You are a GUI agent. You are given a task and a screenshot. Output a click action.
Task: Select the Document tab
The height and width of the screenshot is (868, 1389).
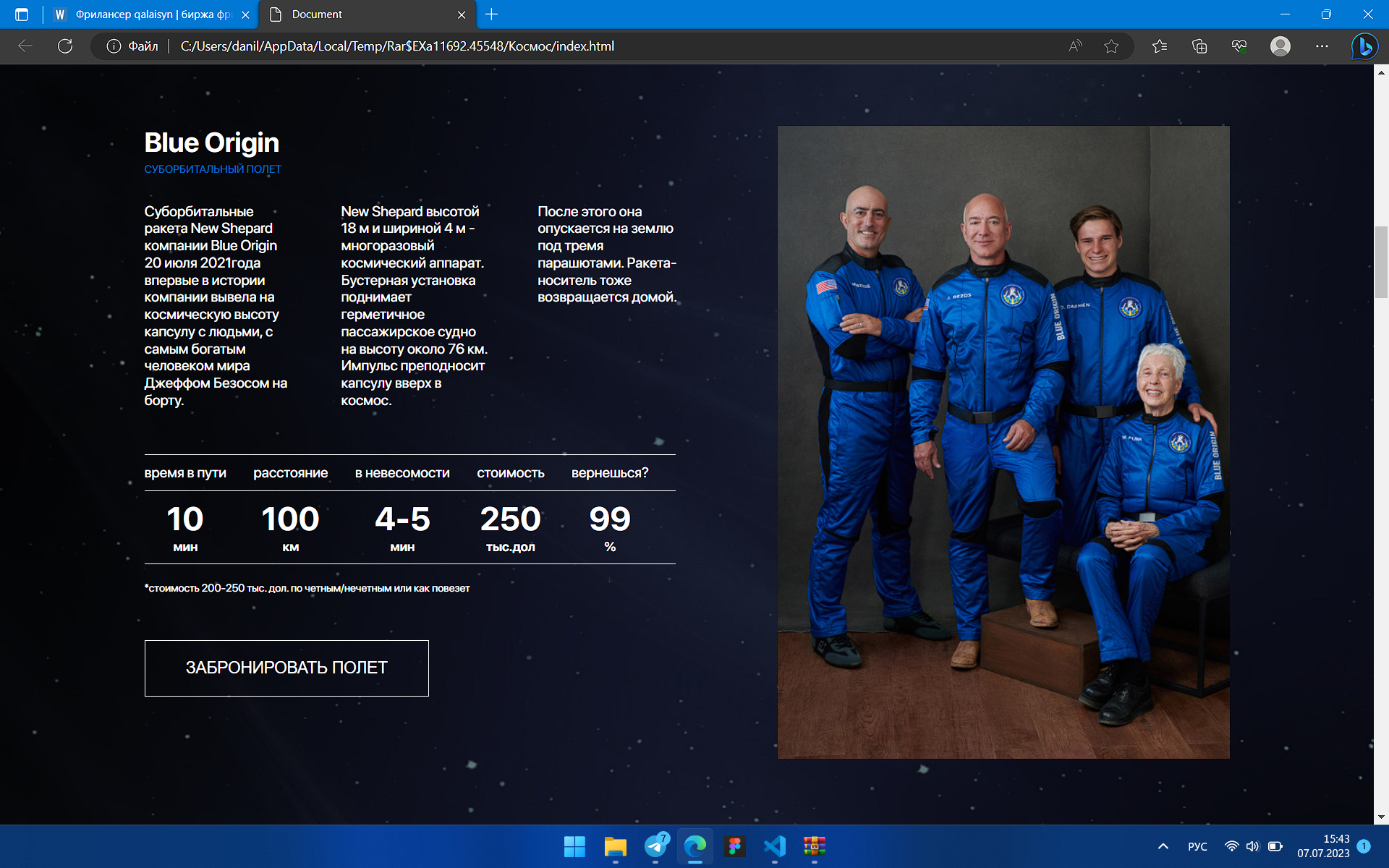tap(368, 14)
